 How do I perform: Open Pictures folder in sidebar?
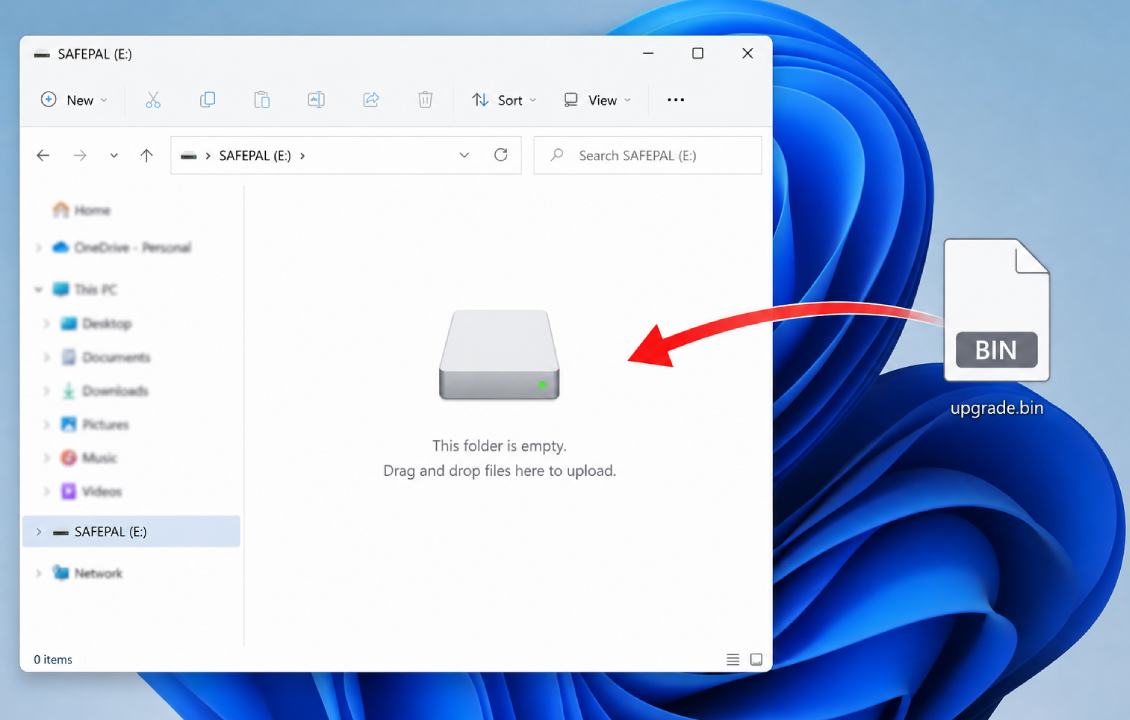point(94,425)
